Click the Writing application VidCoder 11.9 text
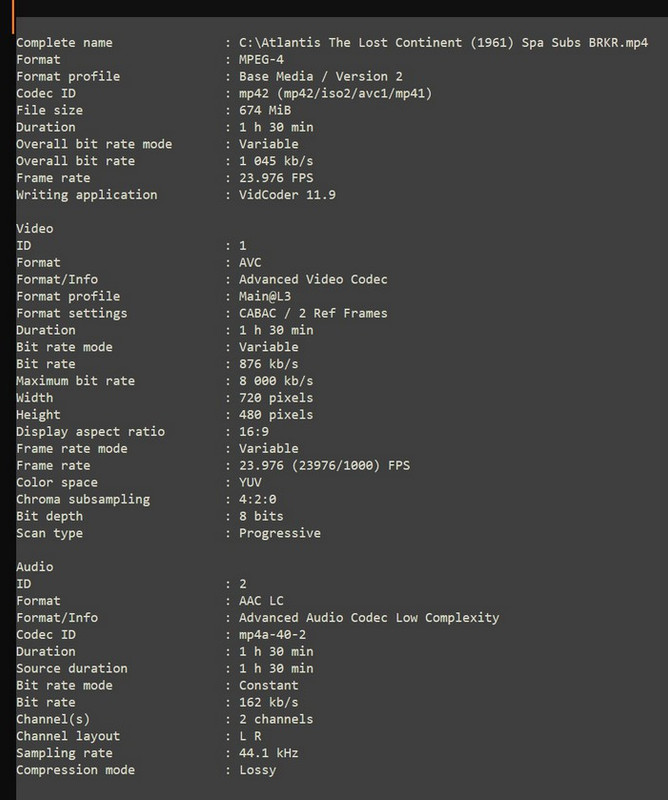Image resolution: width=668 pixels, height=800 pixels. [287, 194]
